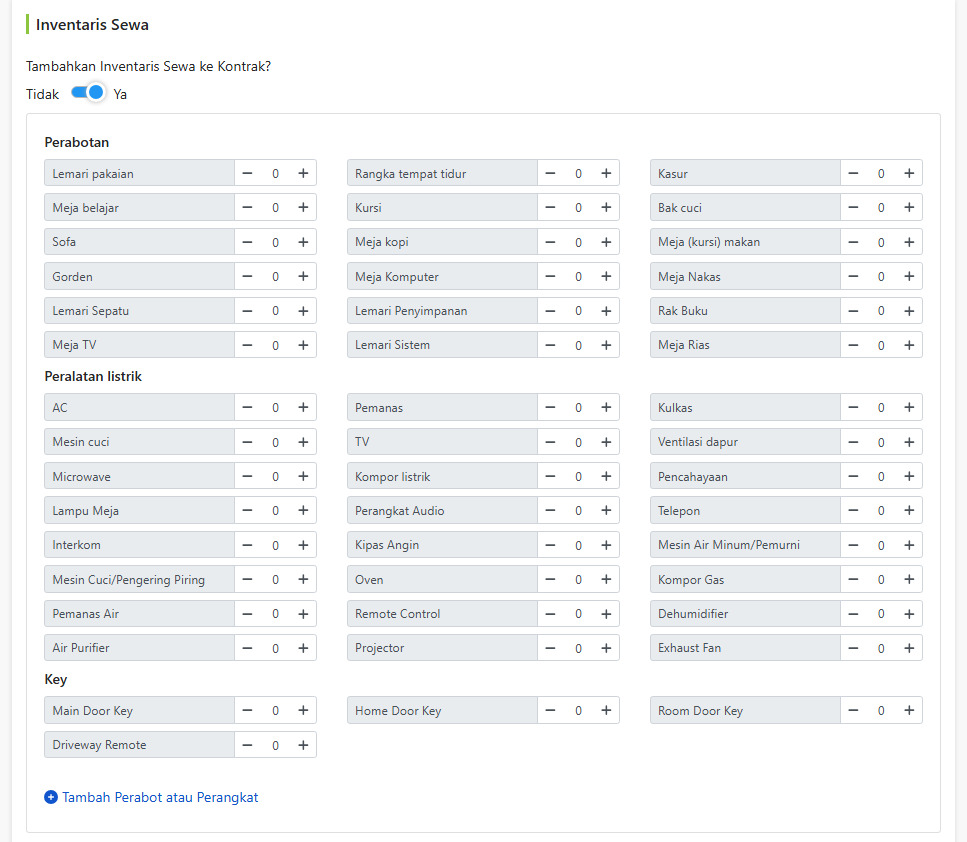Screen dimensions: 967x842
Task: Toggle the Inventaris Sewa switch off
Action: click(87, 93)
